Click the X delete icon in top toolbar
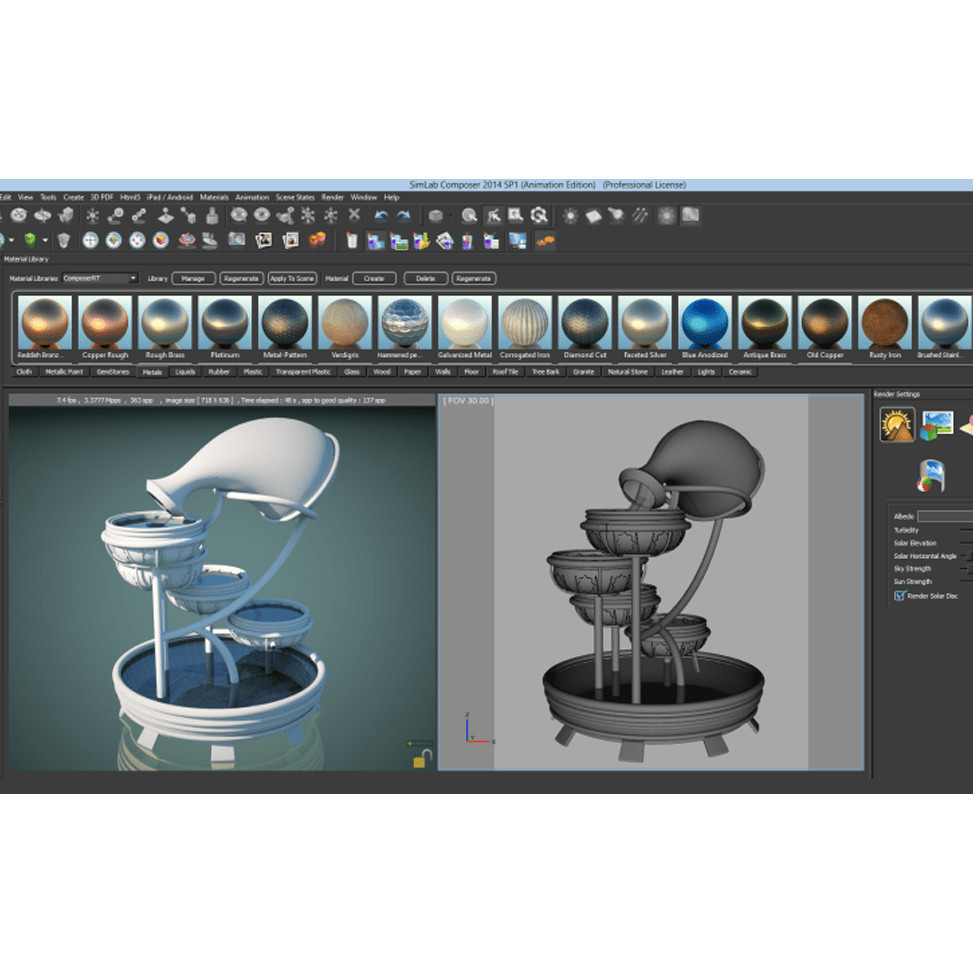This screenshot has height=973, width=973. 354,216
